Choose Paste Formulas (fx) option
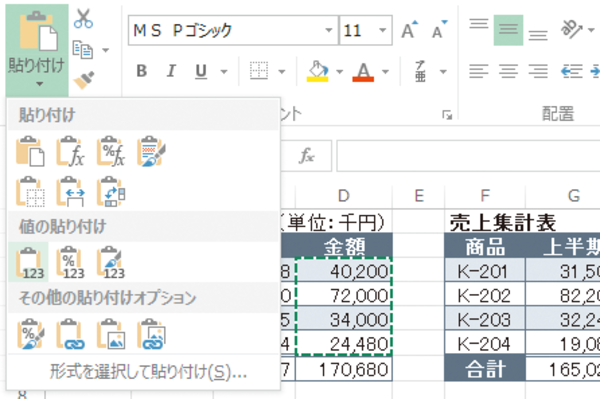The width and height of the screenshot is (600, 399). coord(70,151)
